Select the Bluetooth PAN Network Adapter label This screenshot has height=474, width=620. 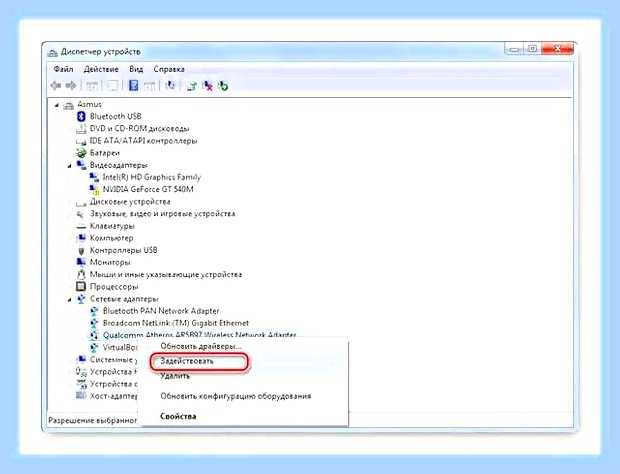pos(161,311)
